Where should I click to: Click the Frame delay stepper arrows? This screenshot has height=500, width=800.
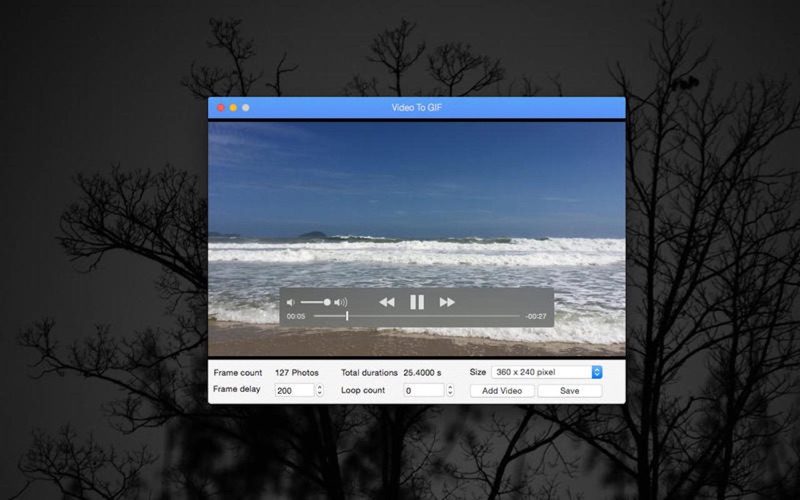pos(320,390)
